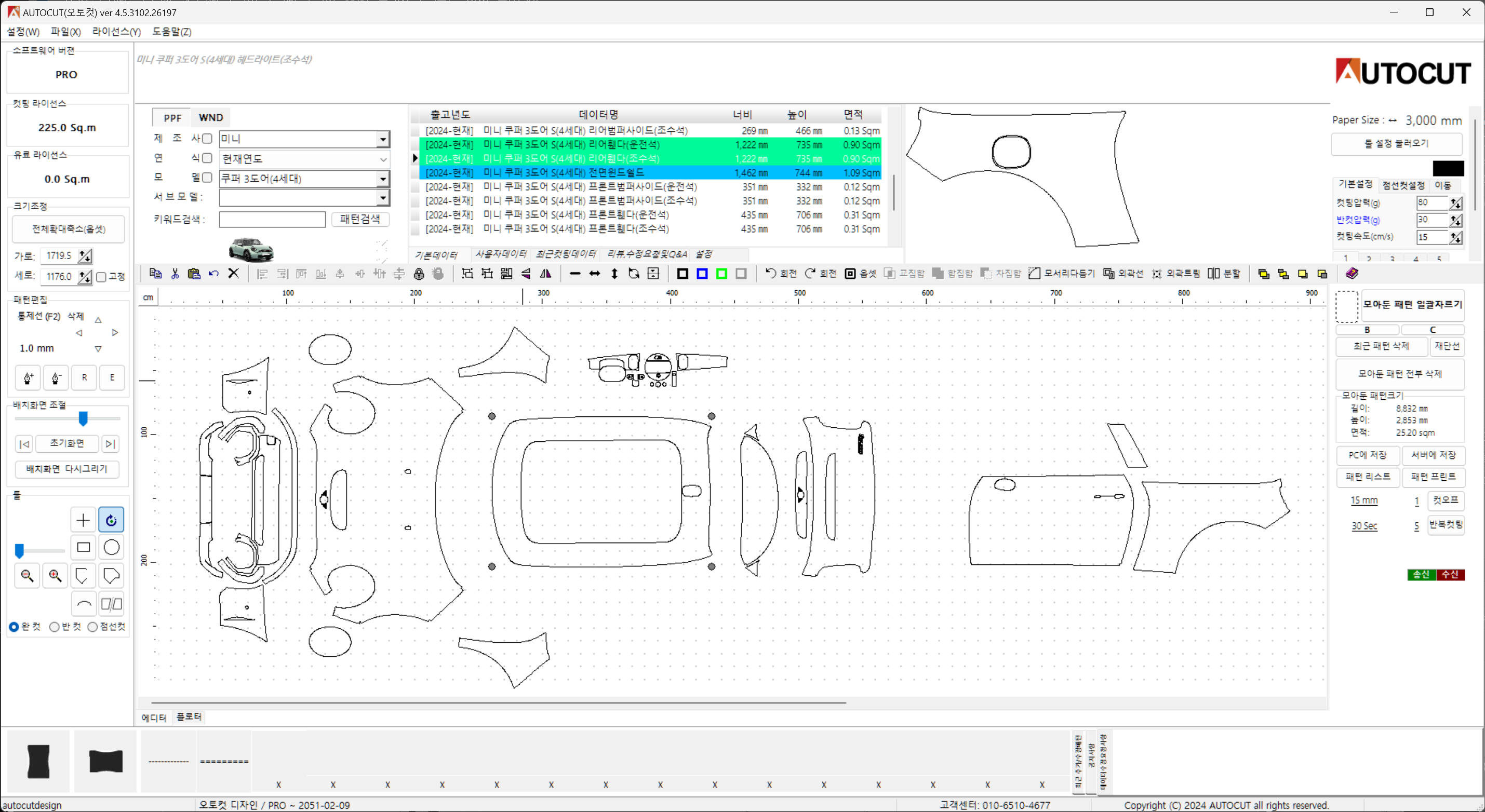The width and height of the screenshot is (1485, 812).
Task: Click the 툴 panel slider handle
Action: (x=19, y=551)
